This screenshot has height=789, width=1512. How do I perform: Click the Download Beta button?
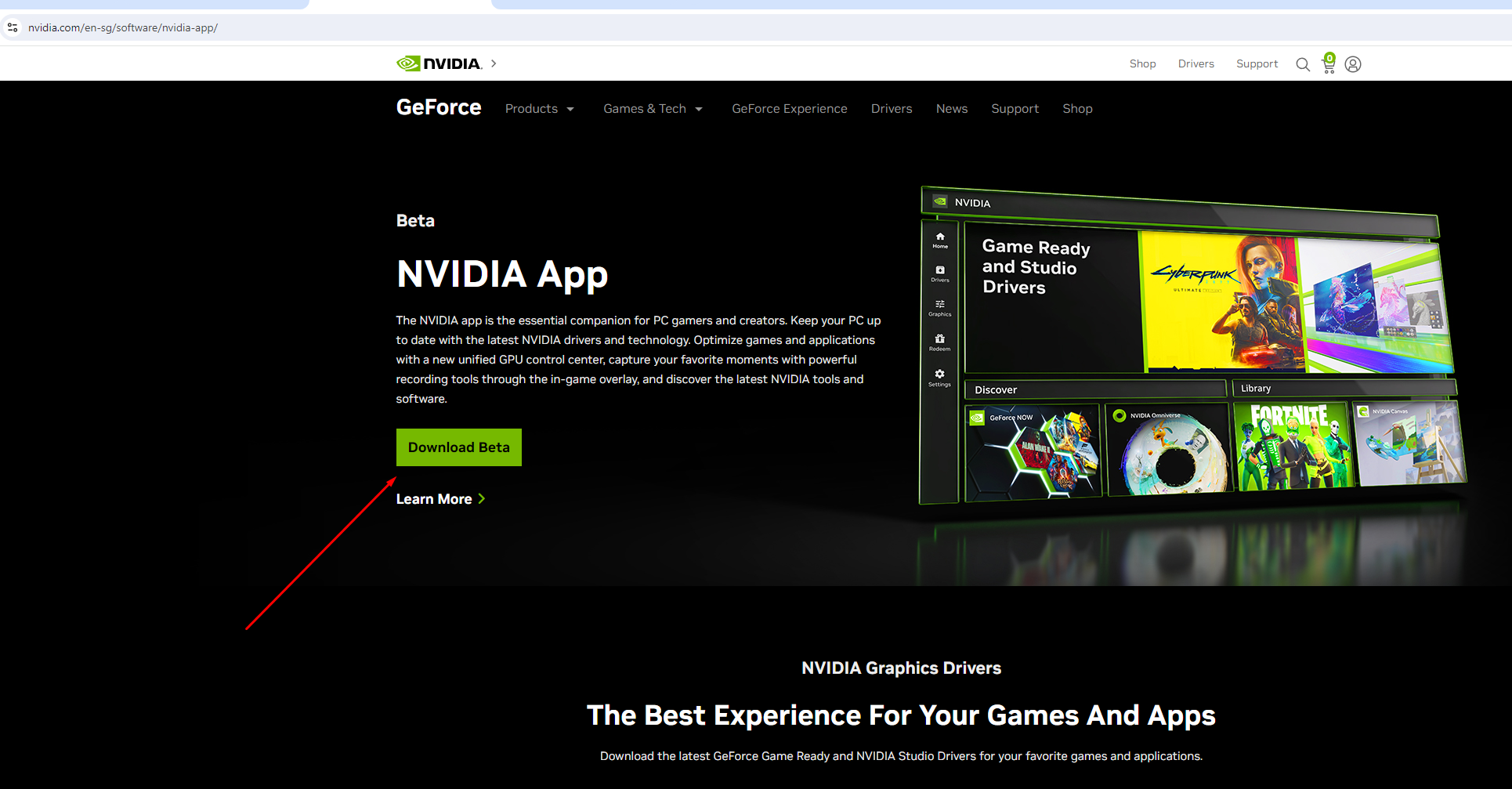[458, 447]
